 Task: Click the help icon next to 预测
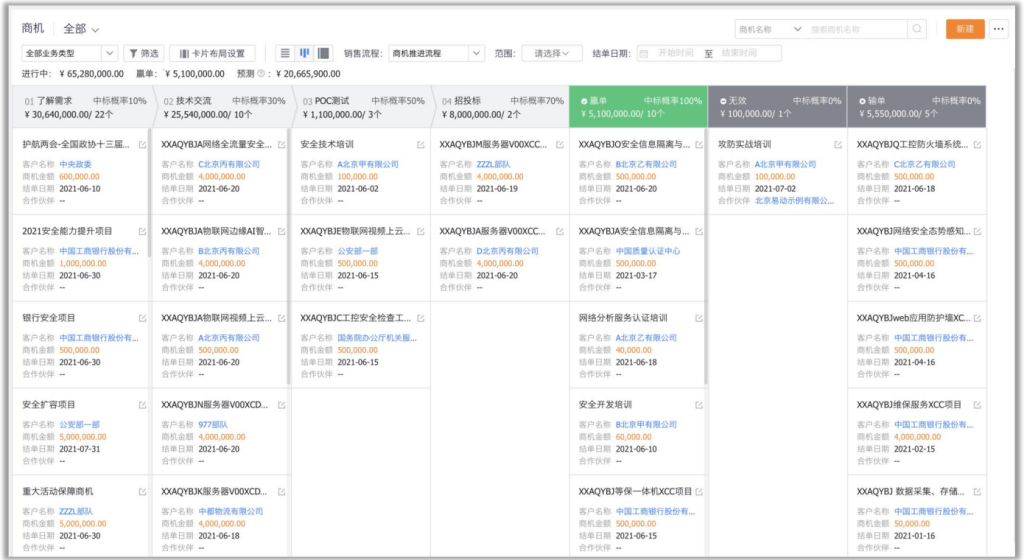pos(261,74)
